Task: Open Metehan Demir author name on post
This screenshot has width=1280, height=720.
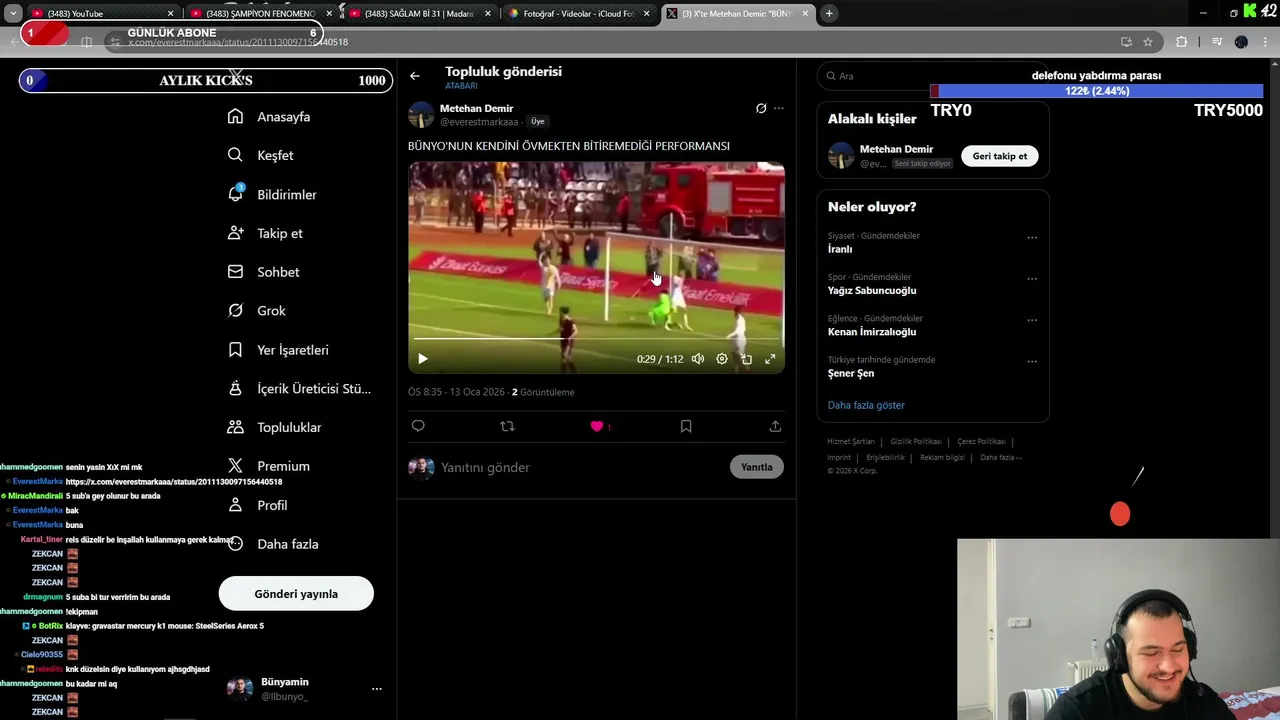Action: (477, 108)
